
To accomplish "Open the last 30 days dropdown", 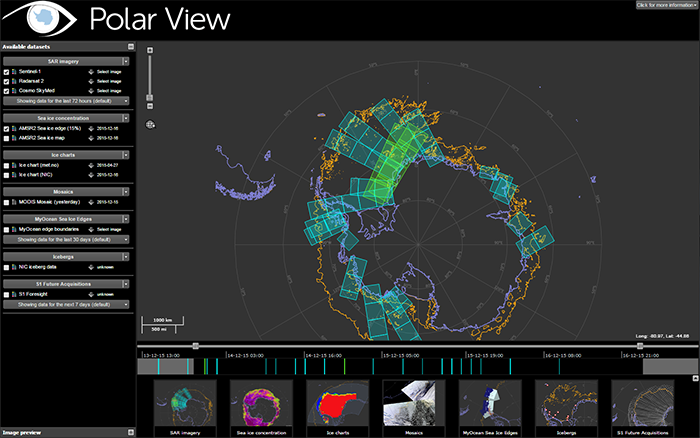I will pyautogui.click(x=67, y=240).
